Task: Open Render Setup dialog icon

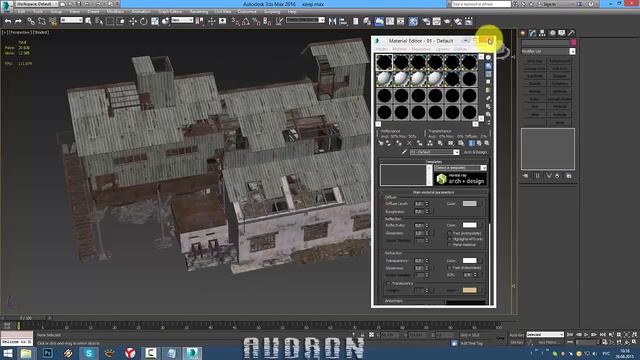Action: point(426,21)
